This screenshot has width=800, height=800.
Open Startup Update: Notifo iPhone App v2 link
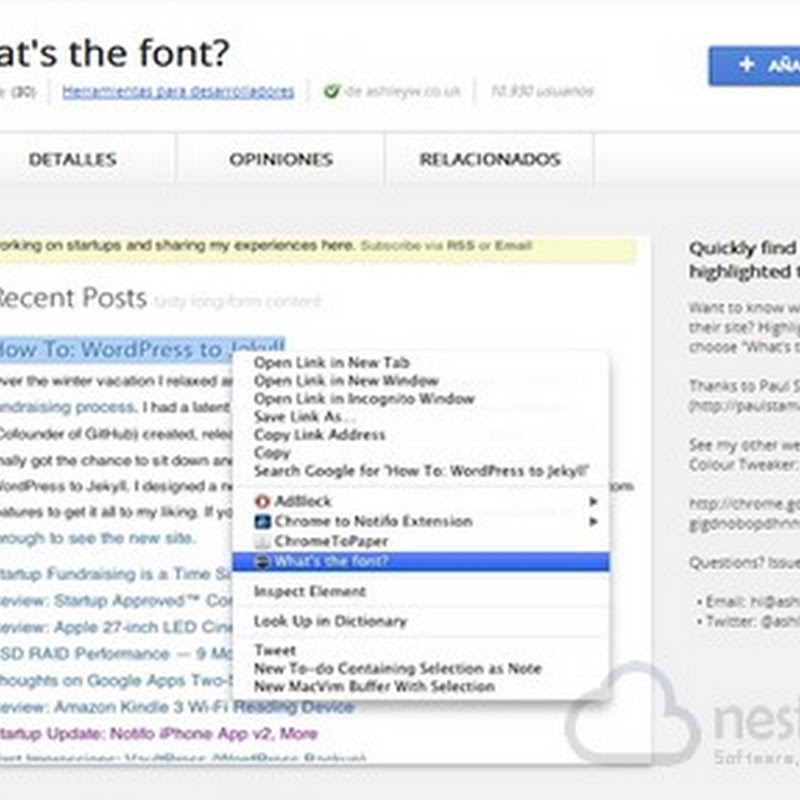coord(159,734)
